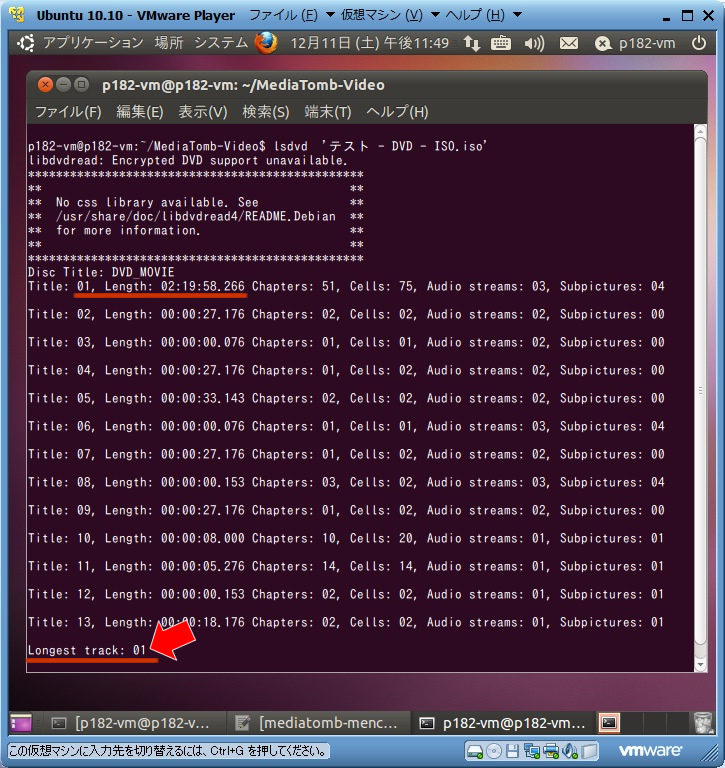Viewport: 725px width, 768px height.
Task: Open the network connection indicator
Action: tap(472, 44)
